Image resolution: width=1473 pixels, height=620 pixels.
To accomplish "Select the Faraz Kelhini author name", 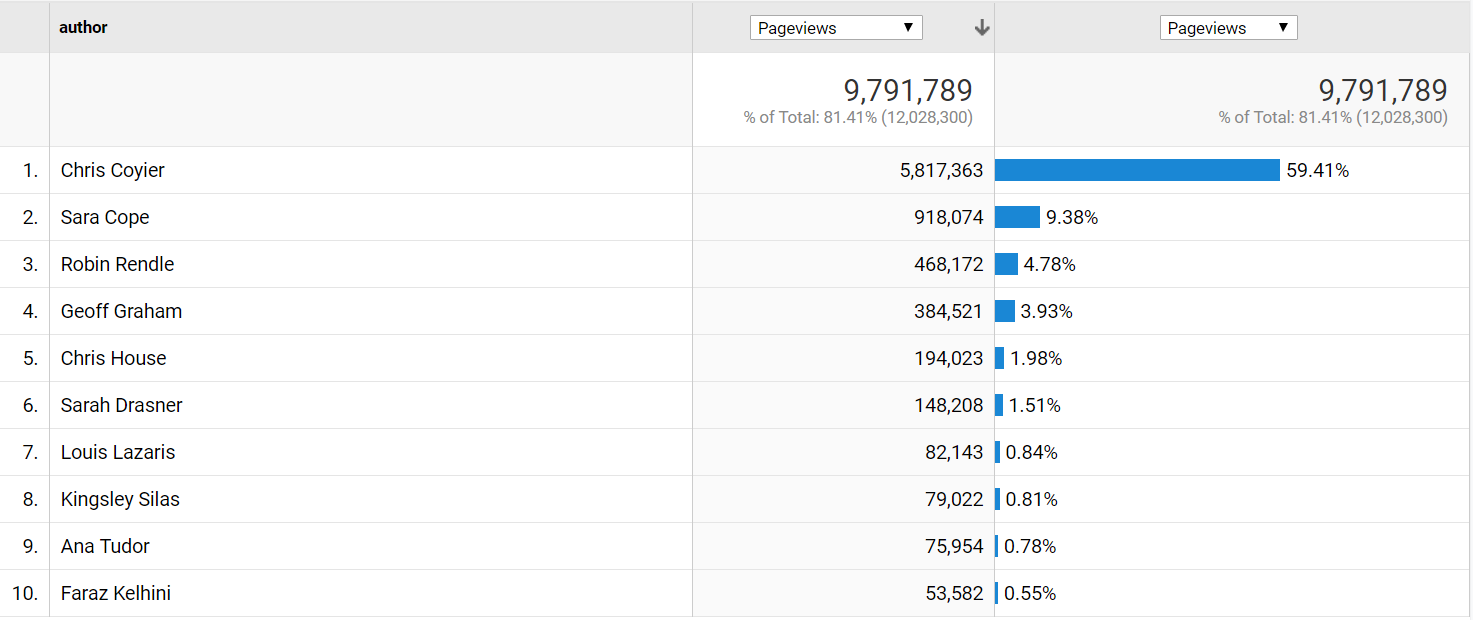I will (x=116, y=593).
